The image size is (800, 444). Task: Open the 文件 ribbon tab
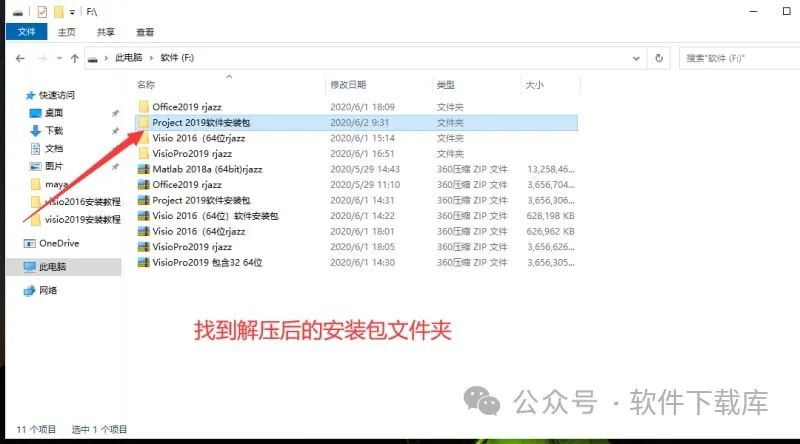click(27, 32)
